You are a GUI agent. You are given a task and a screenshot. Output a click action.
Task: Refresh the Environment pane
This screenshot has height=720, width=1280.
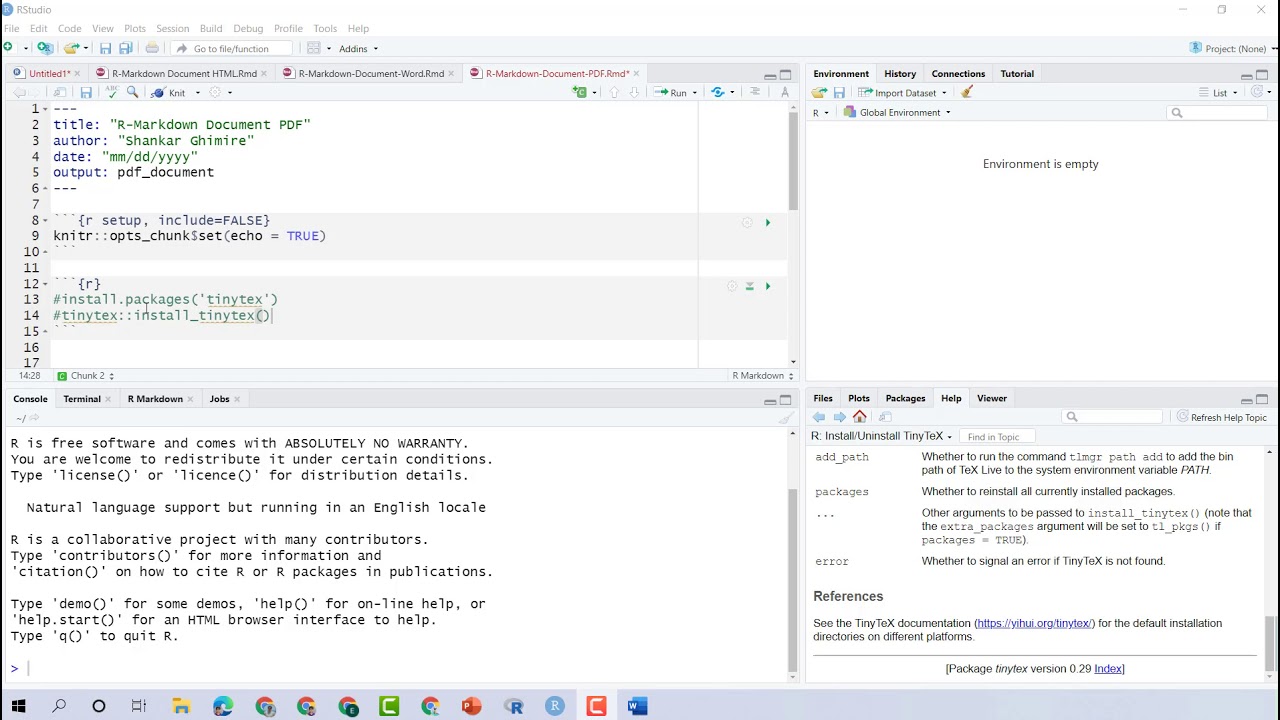(1257, 92)
